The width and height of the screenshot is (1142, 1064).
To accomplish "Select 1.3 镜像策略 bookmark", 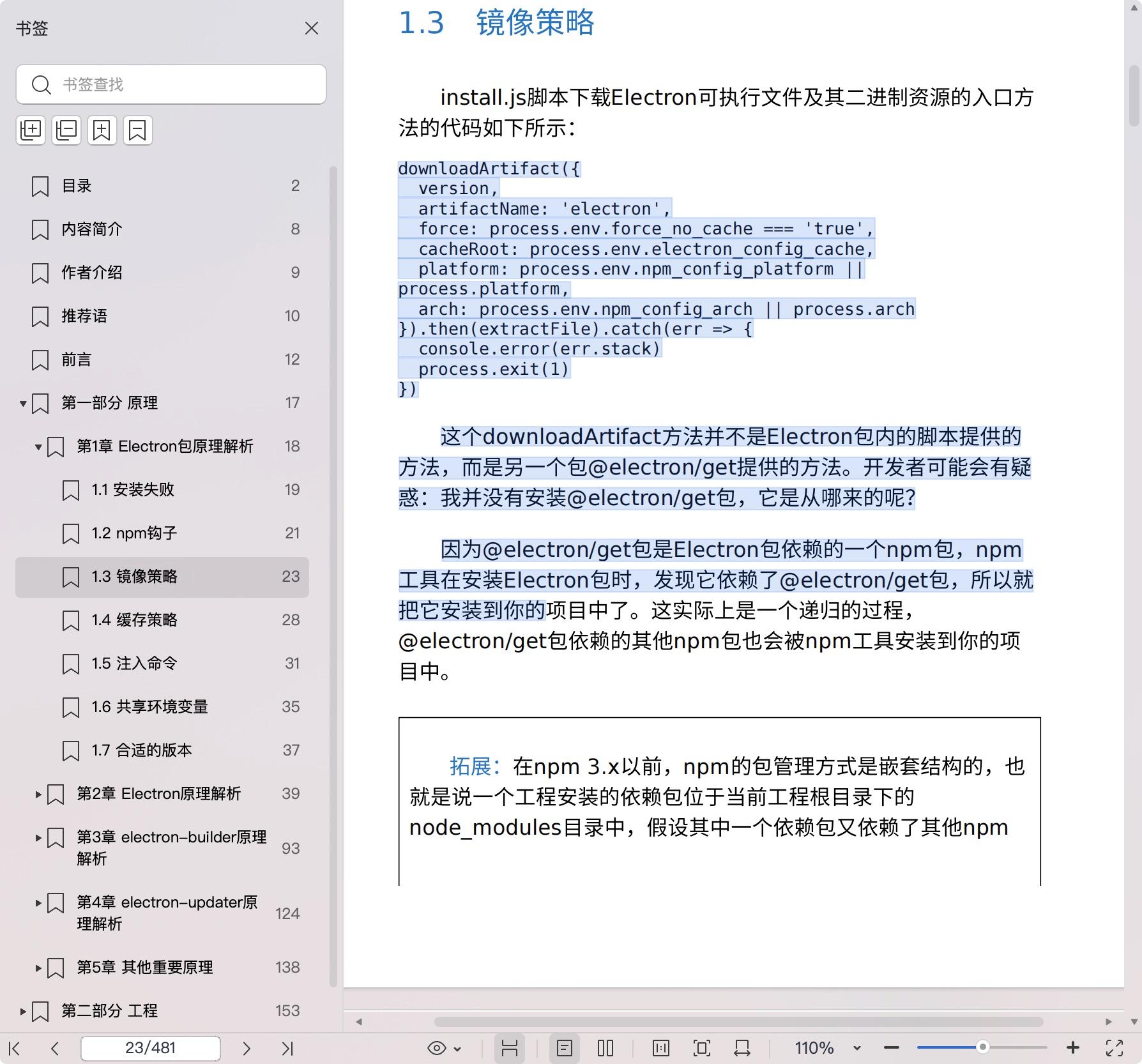I will [163, 577].
